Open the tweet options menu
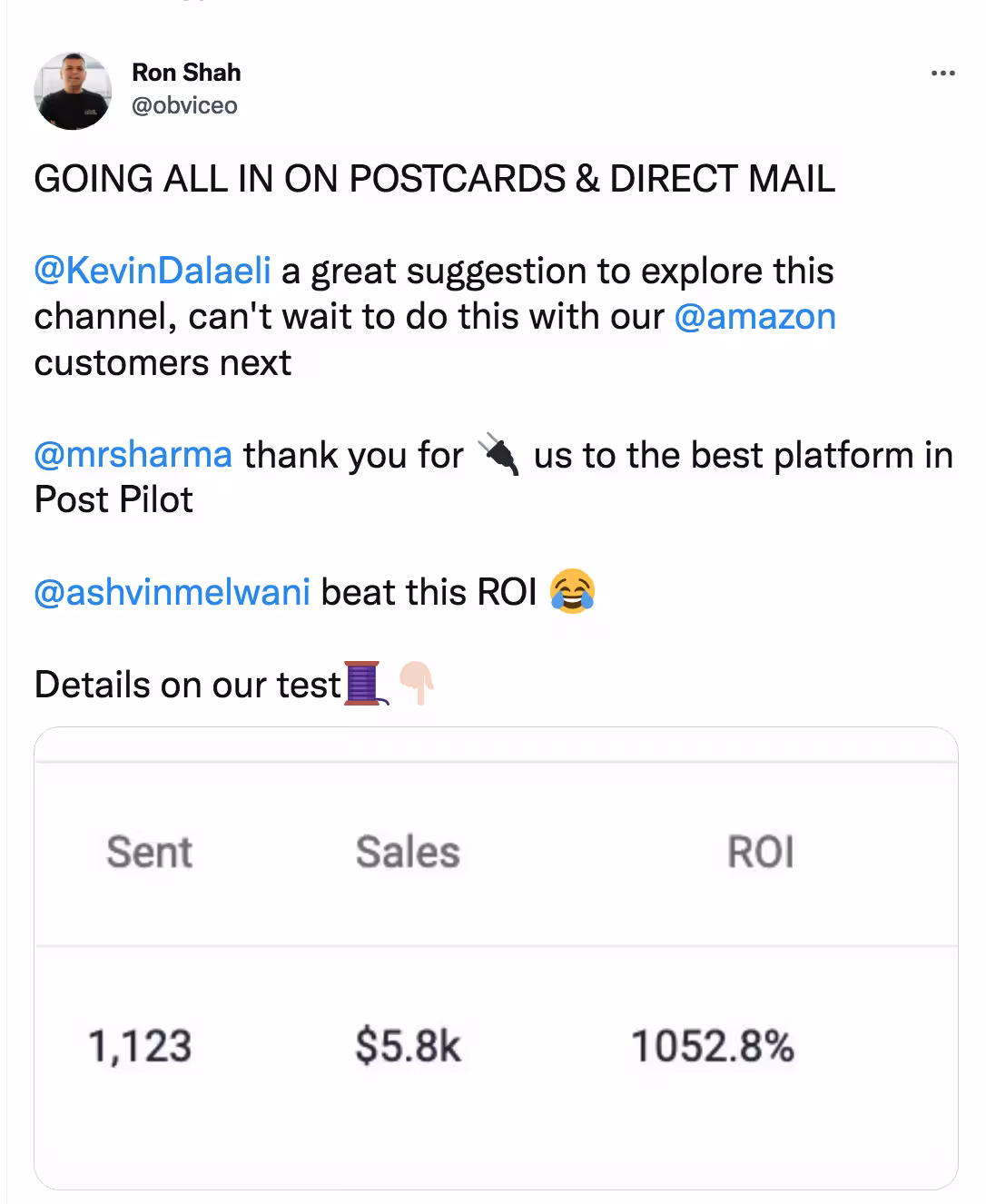This screenshot has width=986, height=1204. click(x=942, y=73)
